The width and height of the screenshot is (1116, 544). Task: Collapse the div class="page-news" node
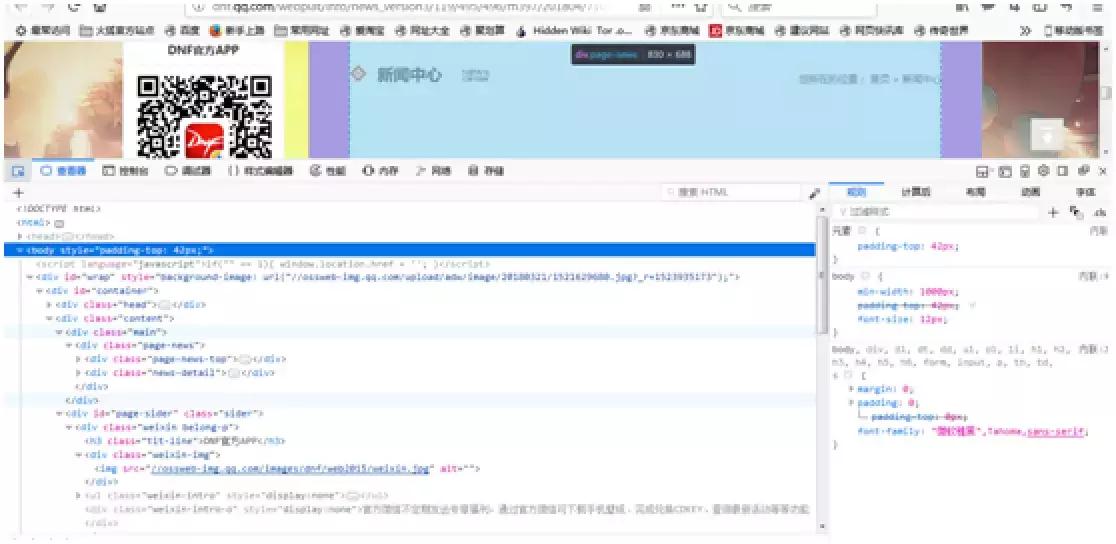pyautogui.click(x=69, y=345)
